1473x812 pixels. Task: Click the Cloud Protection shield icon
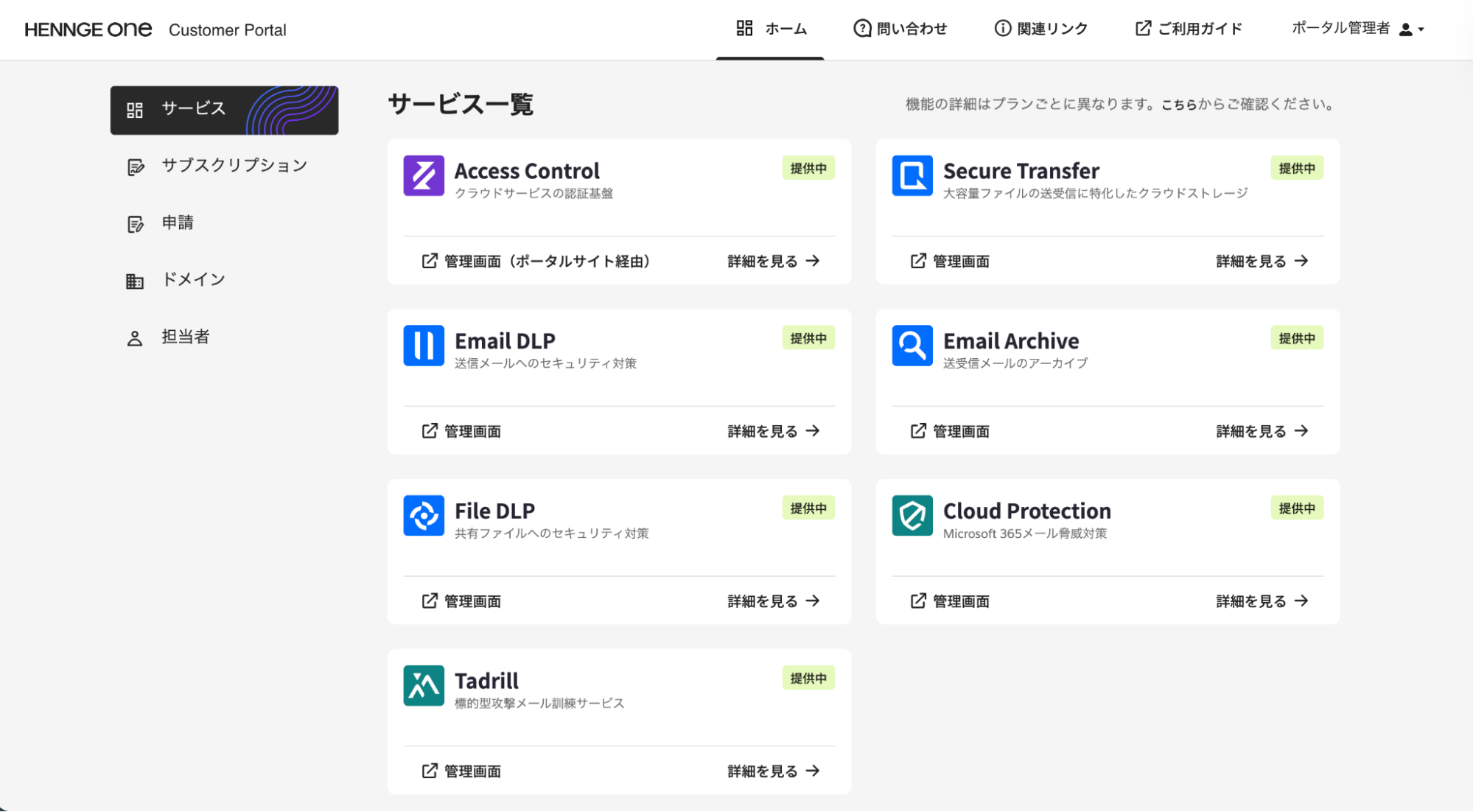coord(912,516)
